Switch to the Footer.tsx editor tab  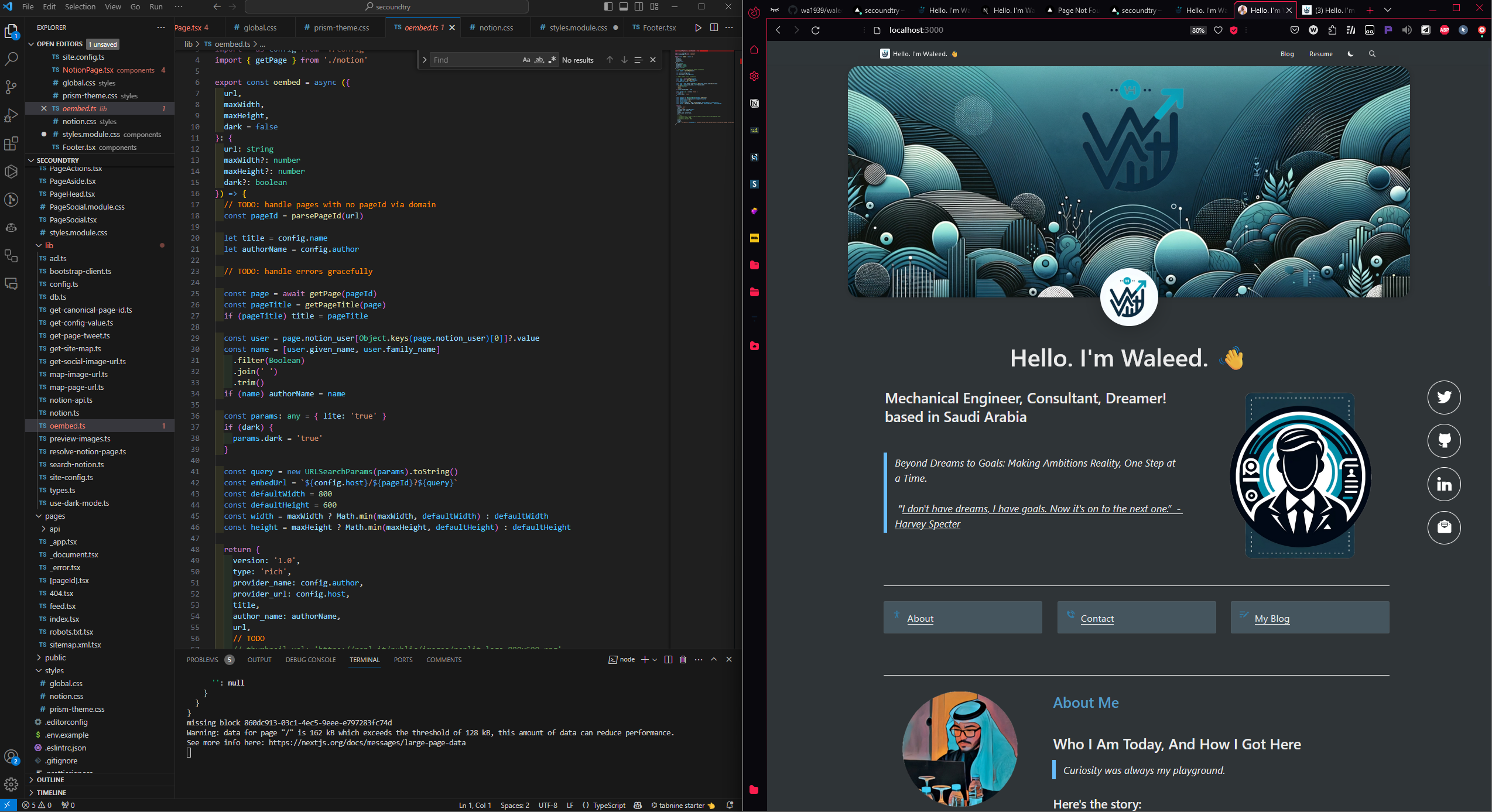658,28
